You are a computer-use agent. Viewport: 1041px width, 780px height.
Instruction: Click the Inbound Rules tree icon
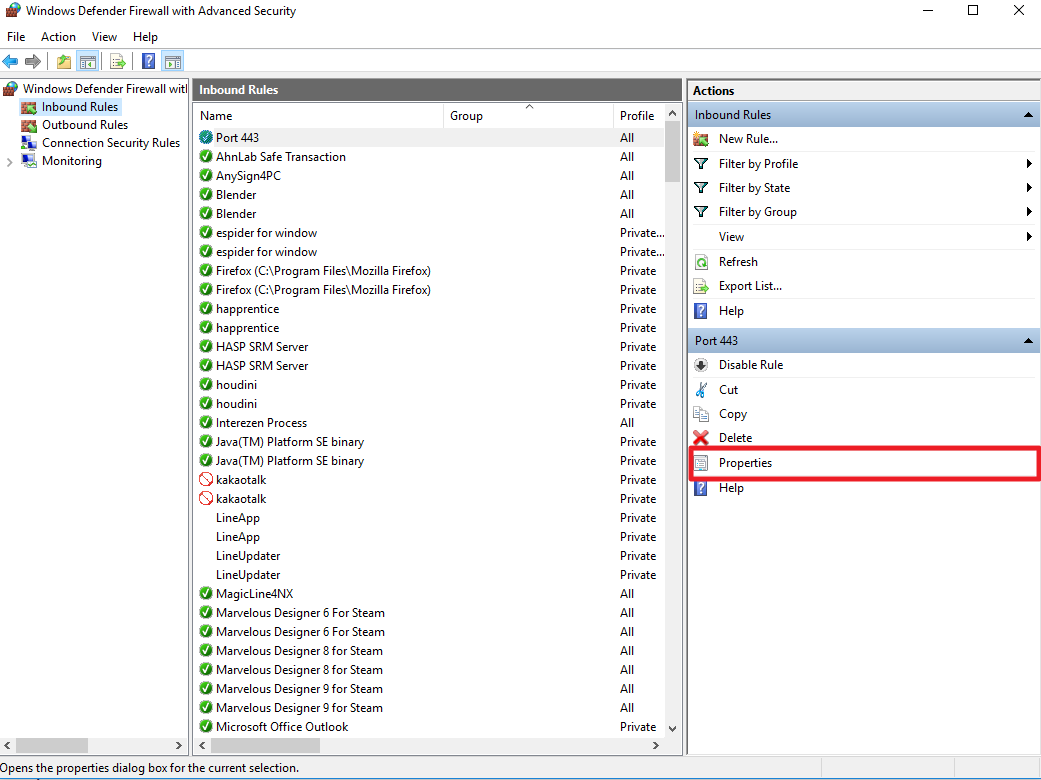point(29,107)
